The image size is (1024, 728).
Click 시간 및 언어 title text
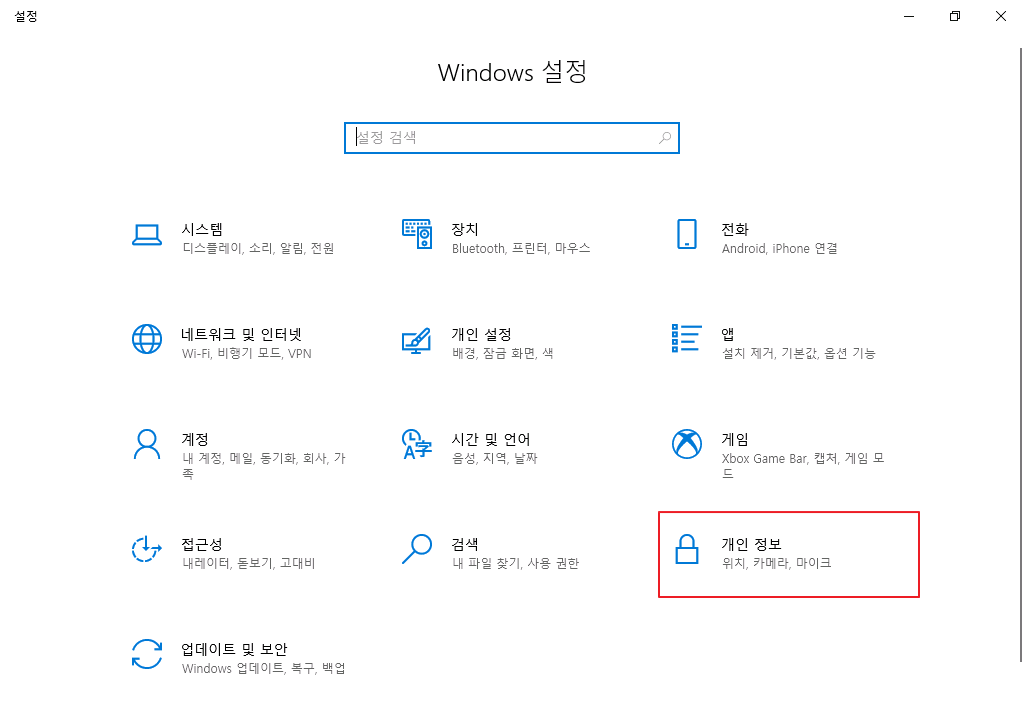[x=491, y=439]
